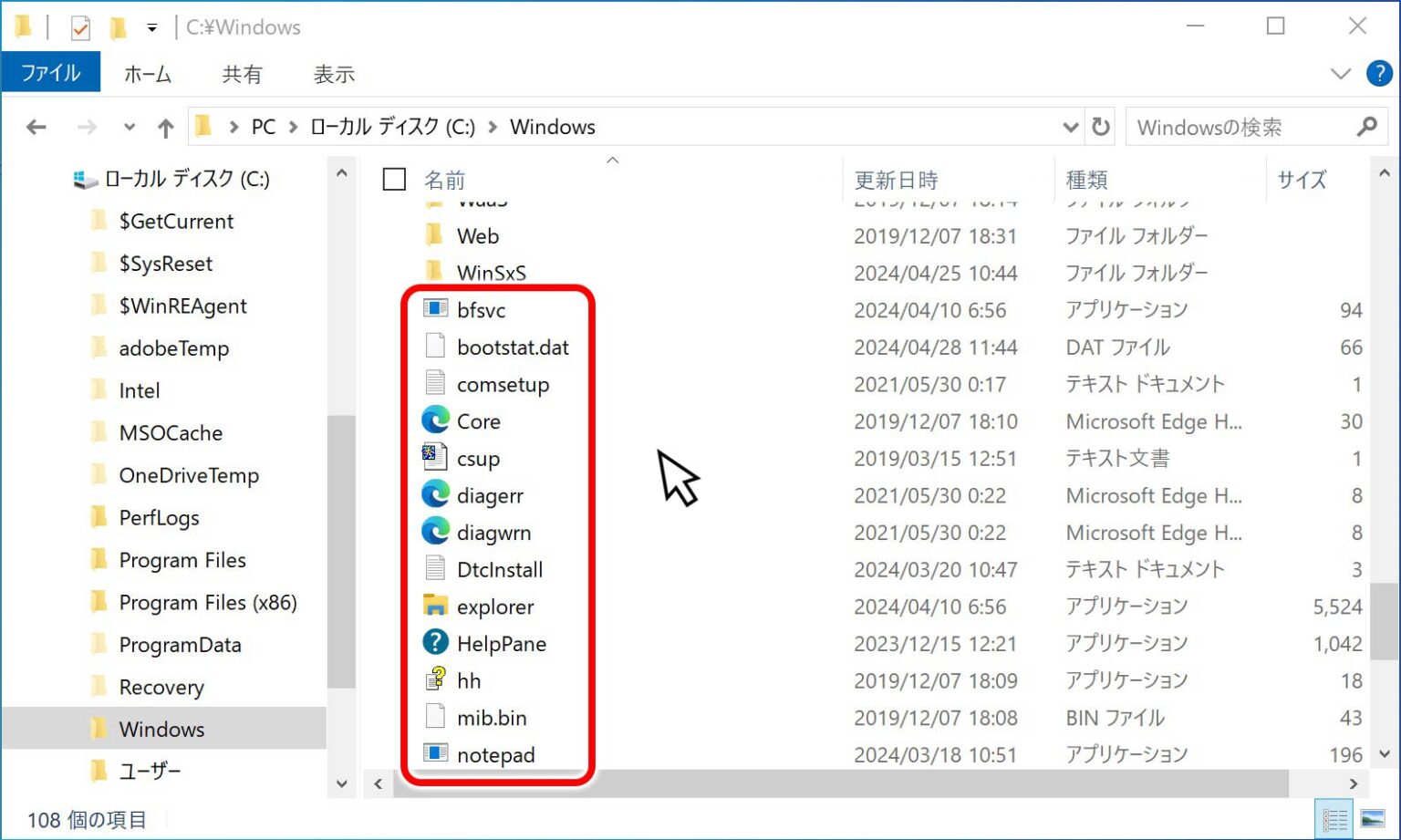Switch to the 表示 ribbon tab
The image size is (1401, 840).
pos(334,74)
